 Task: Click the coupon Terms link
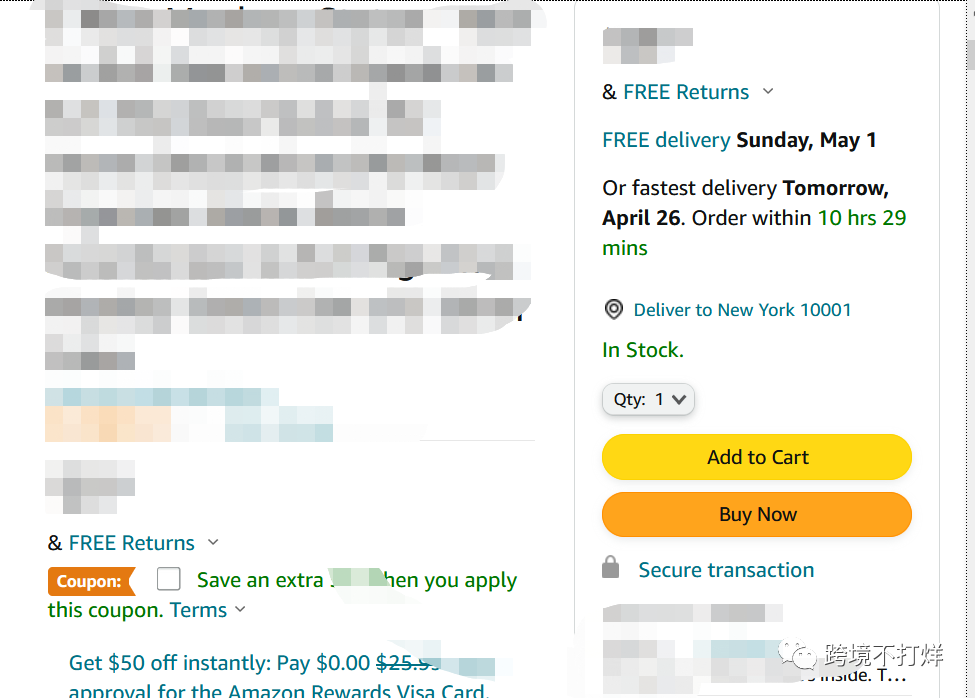coord(198,610)
